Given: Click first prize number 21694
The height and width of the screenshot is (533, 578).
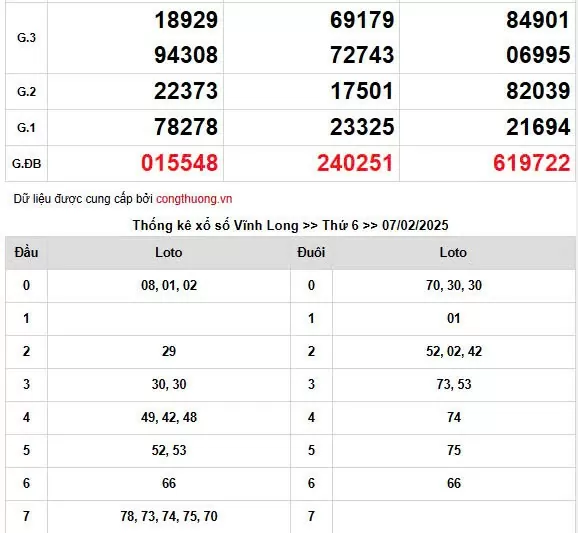Looking at the screenshot, I should tap(538, 127).
